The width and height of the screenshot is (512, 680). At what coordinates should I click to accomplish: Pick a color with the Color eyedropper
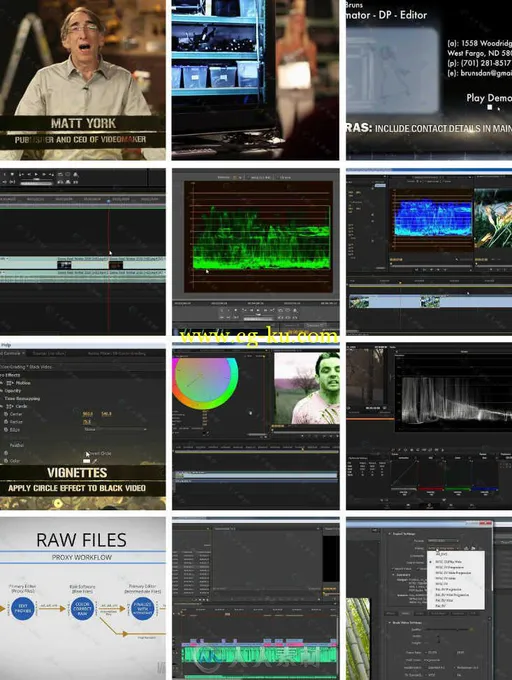click(95, 461)
